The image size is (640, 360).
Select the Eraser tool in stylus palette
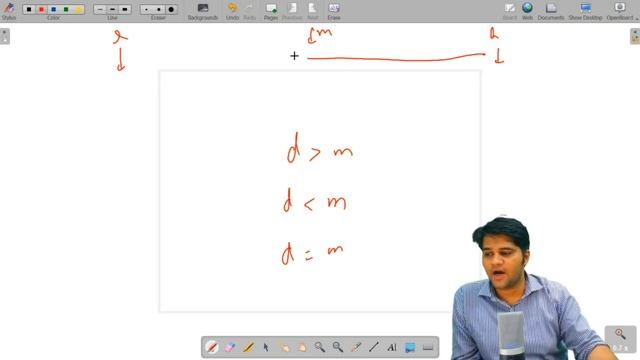click(x=230, y=347)
